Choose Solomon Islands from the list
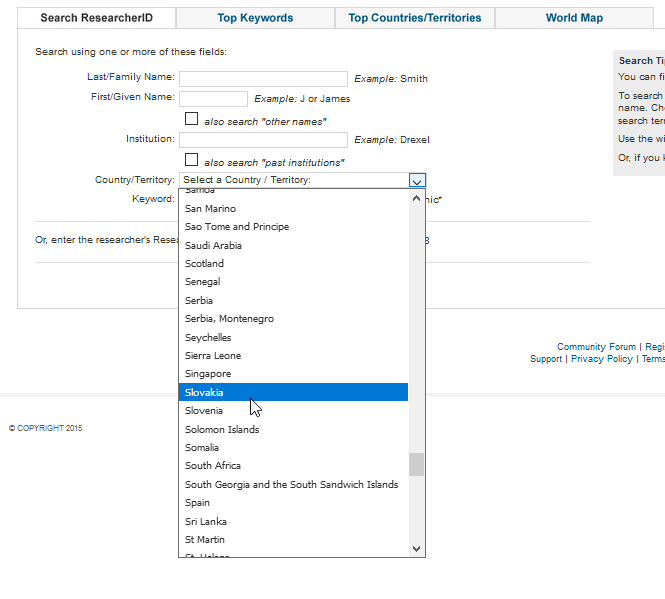Screen dimensions: 665x599 293,430
